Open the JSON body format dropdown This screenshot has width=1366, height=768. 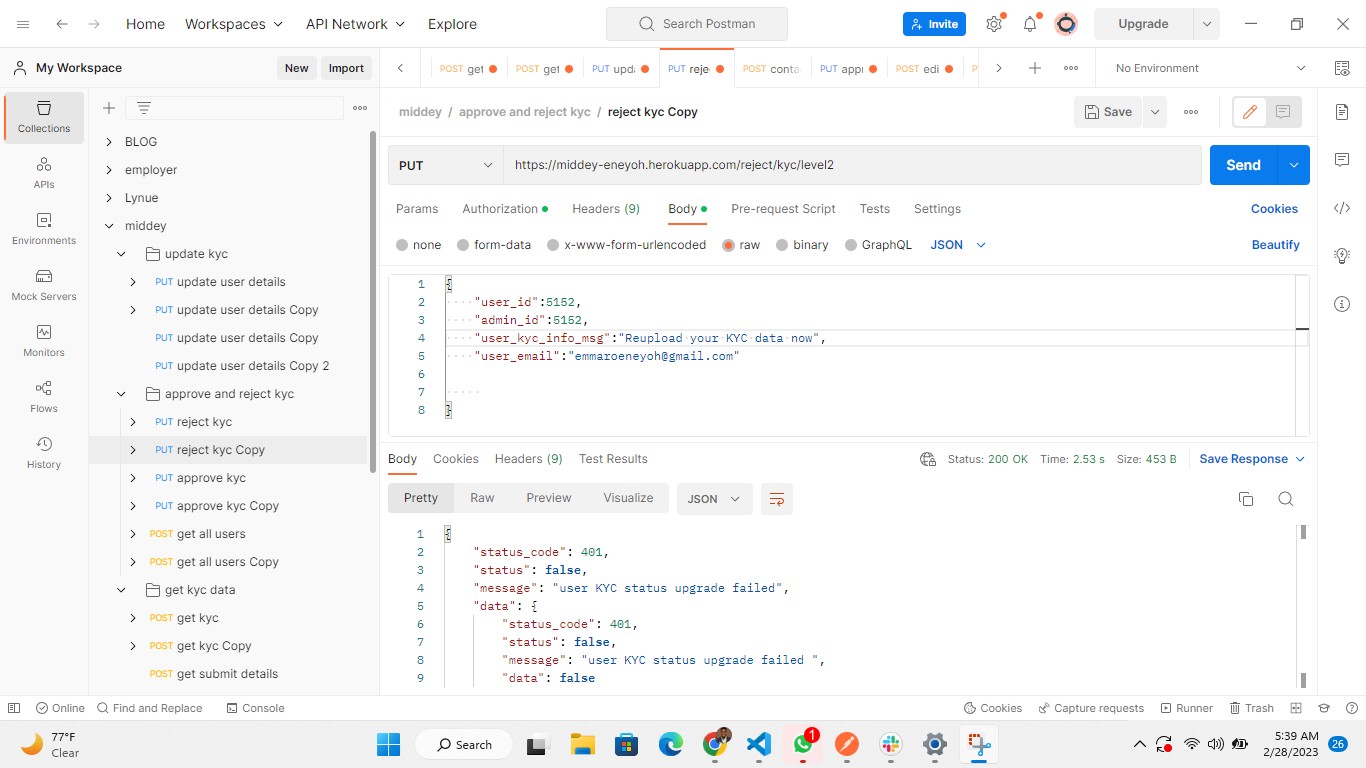958,245
